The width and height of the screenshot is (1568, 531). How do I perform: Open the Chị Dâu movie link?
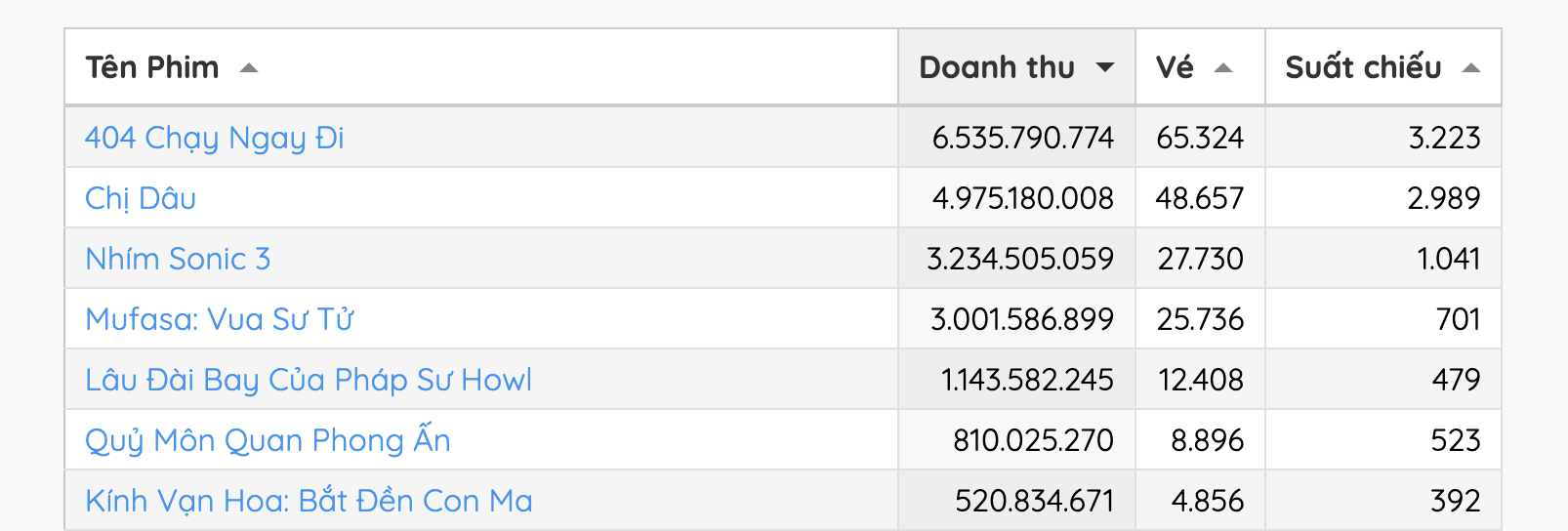tap(141, 198)
